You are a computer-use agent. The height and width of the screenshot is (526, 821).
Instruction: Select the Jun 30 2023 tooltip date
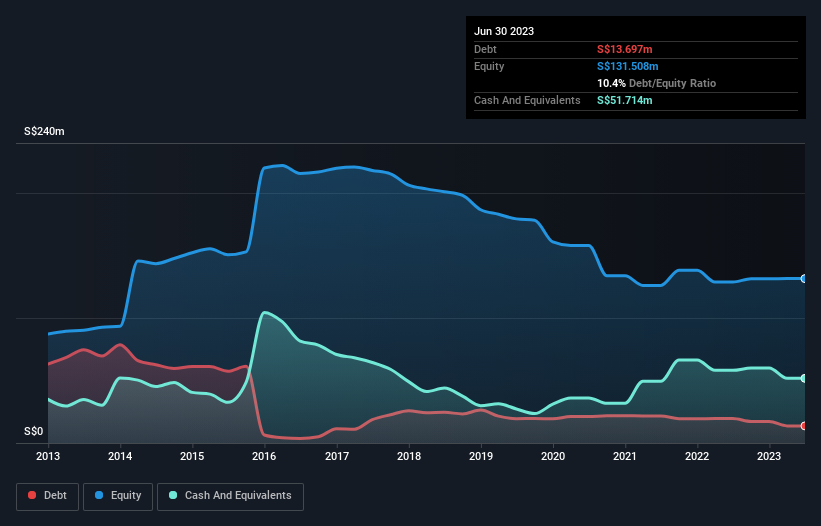coord(504,31)
